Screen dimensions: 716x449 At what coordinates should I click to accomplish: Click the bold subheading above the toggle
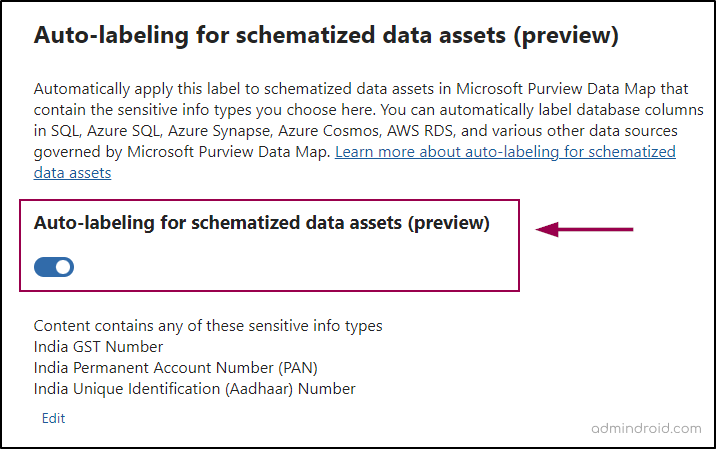(x=261, y=224)
